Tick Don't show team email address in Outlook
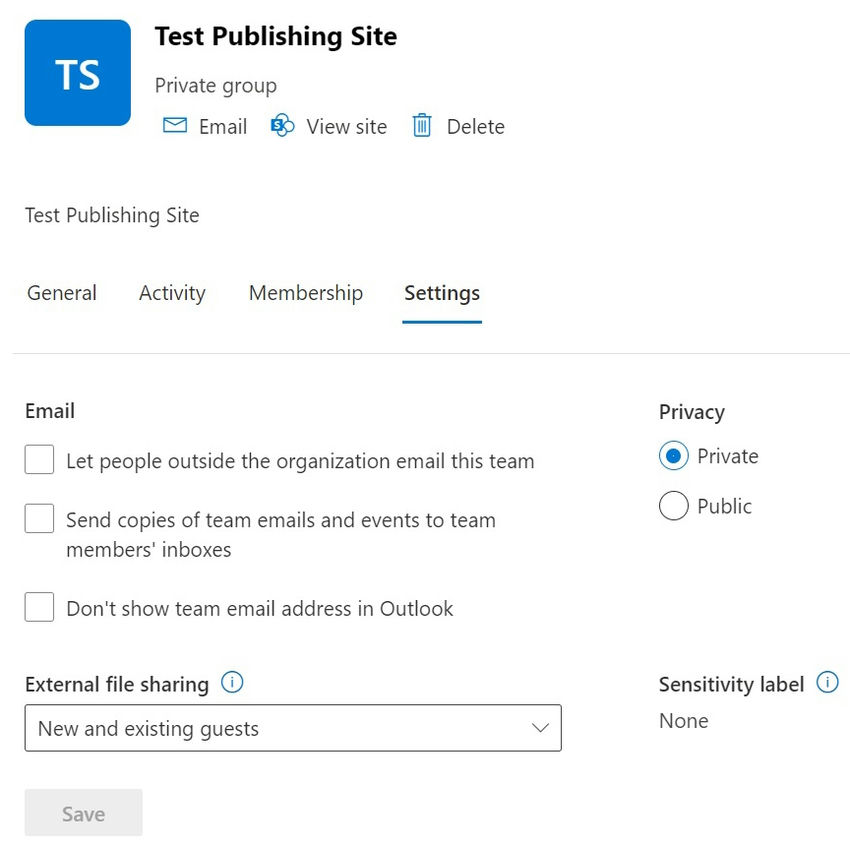 39,607
